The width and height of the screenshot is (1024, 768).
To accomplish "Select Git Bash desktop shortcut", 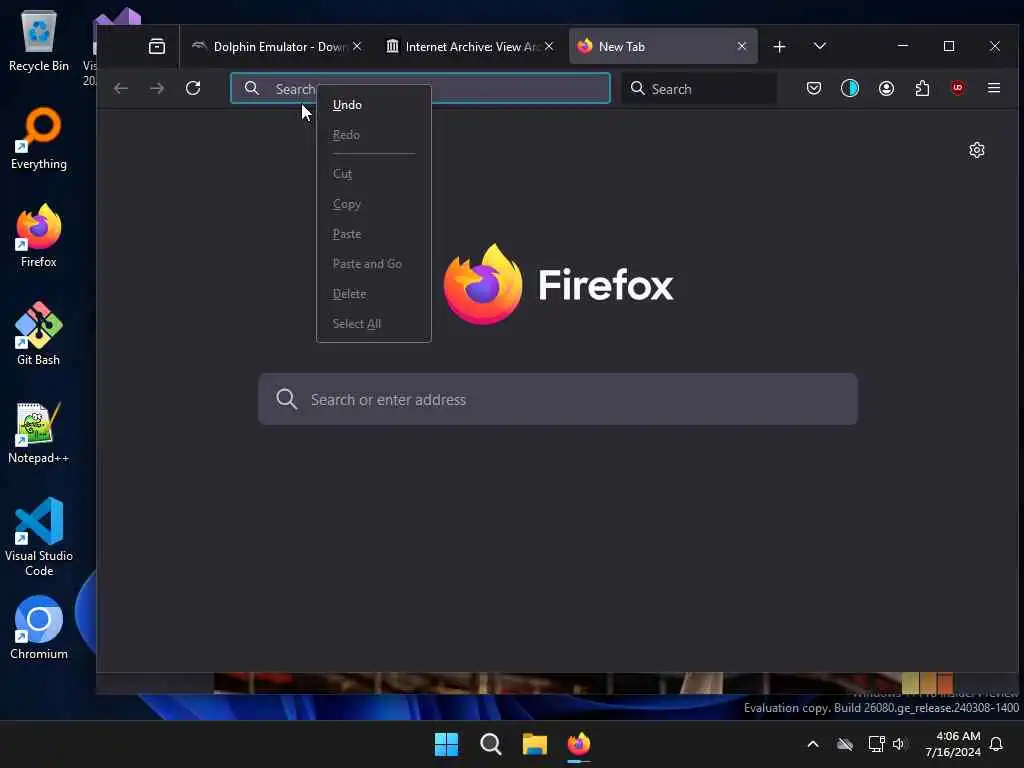I will (x=39, y=334).
